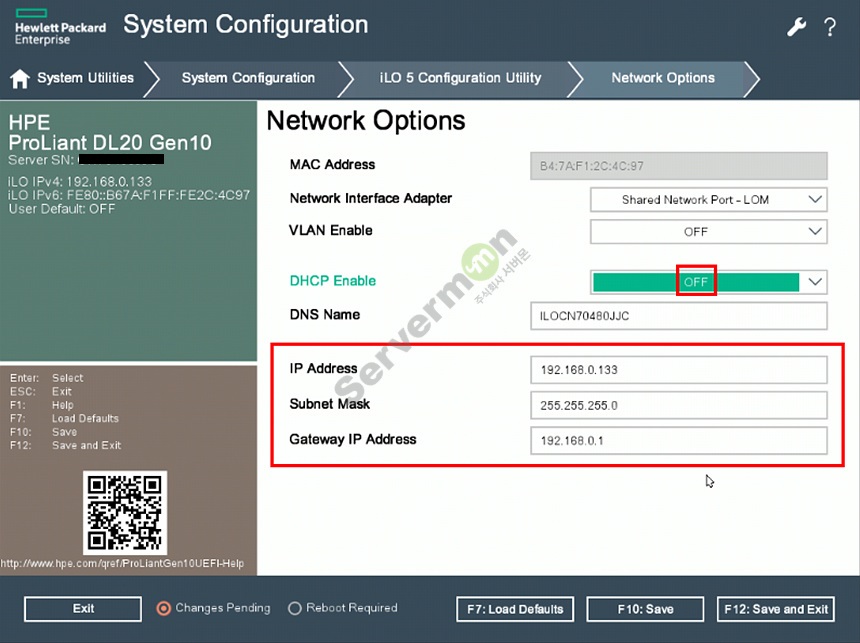Click the IP Address label
This screenshot has height=643, width=860.
(x=324, y=368)
